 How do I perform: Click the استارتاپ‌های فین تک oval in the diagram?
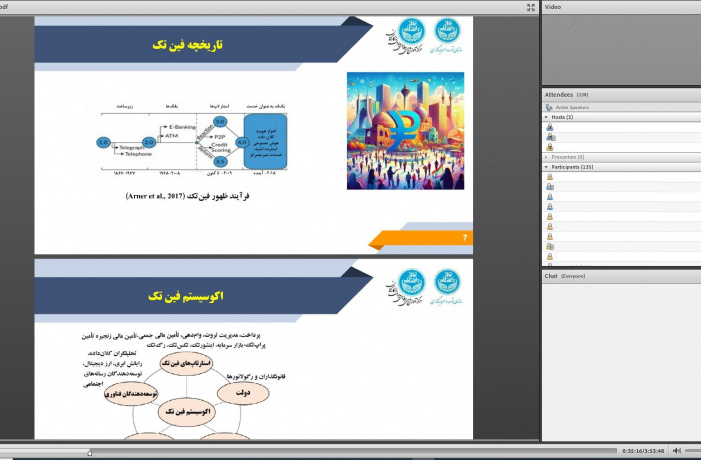click(186, 363)
